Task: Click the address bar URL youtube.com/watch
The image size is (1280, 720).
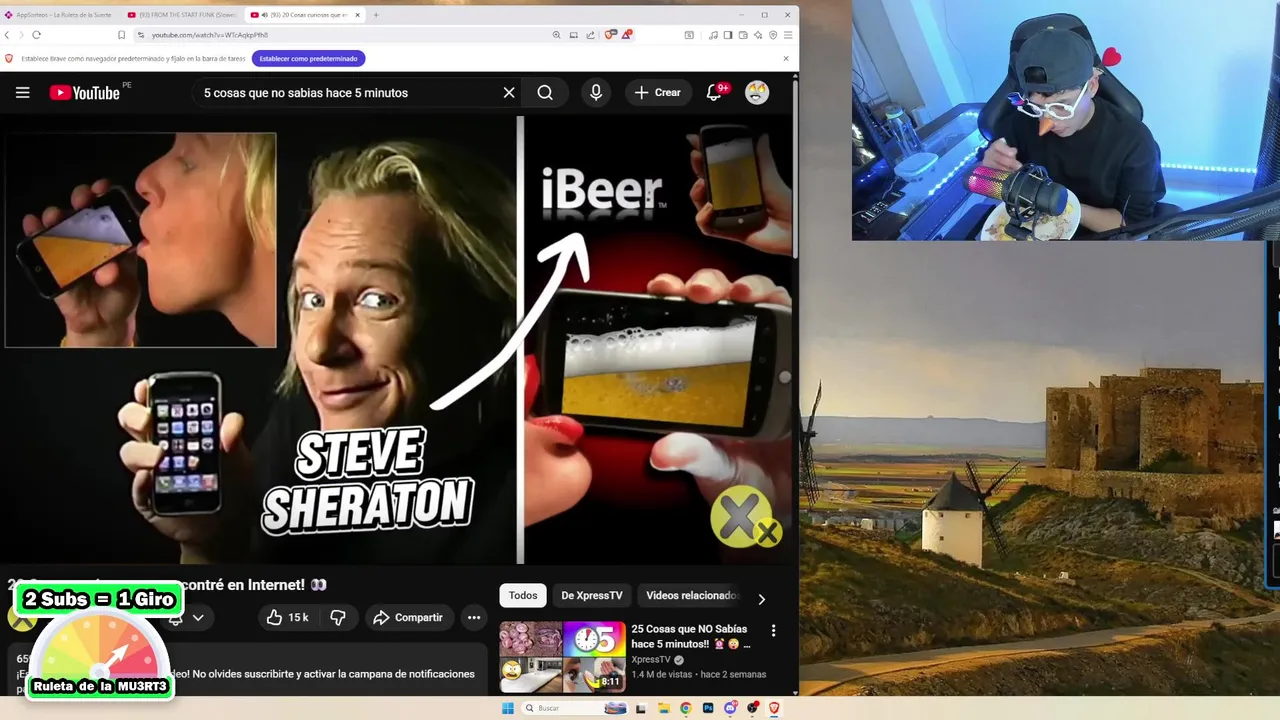Action: tap(210, 35)
